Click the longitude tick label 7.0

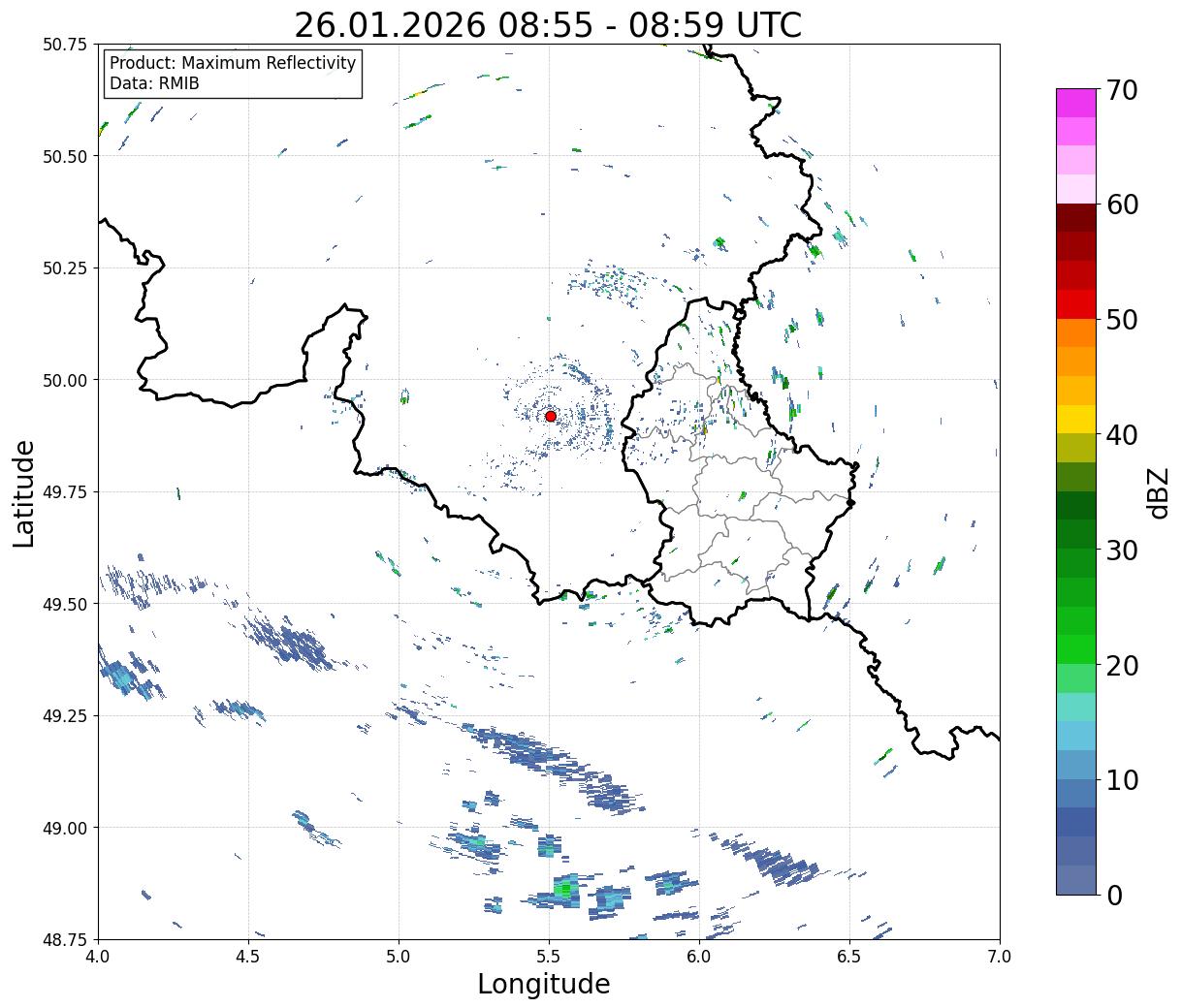tap(1000, 957)
